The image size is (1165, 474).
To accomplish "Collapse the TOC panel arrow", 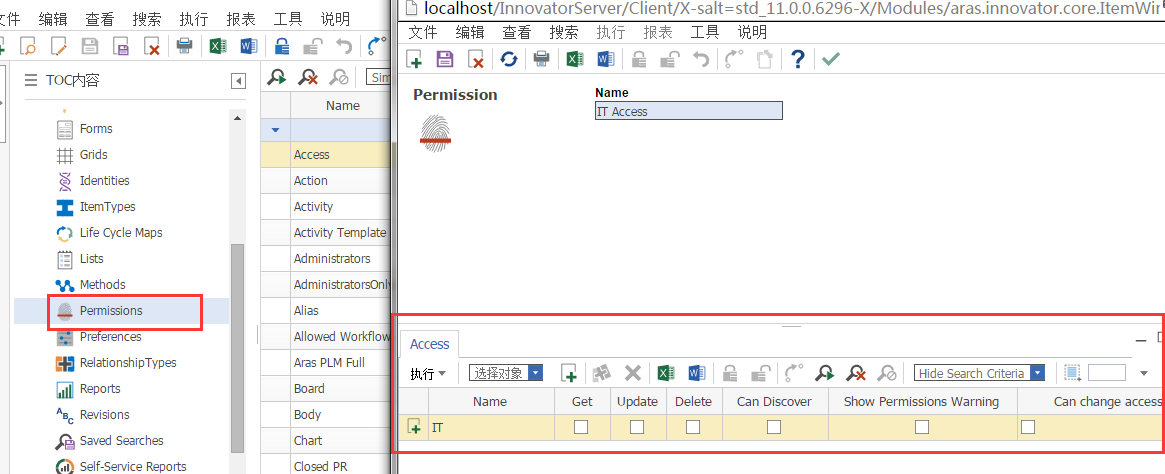I will [238, 81].
